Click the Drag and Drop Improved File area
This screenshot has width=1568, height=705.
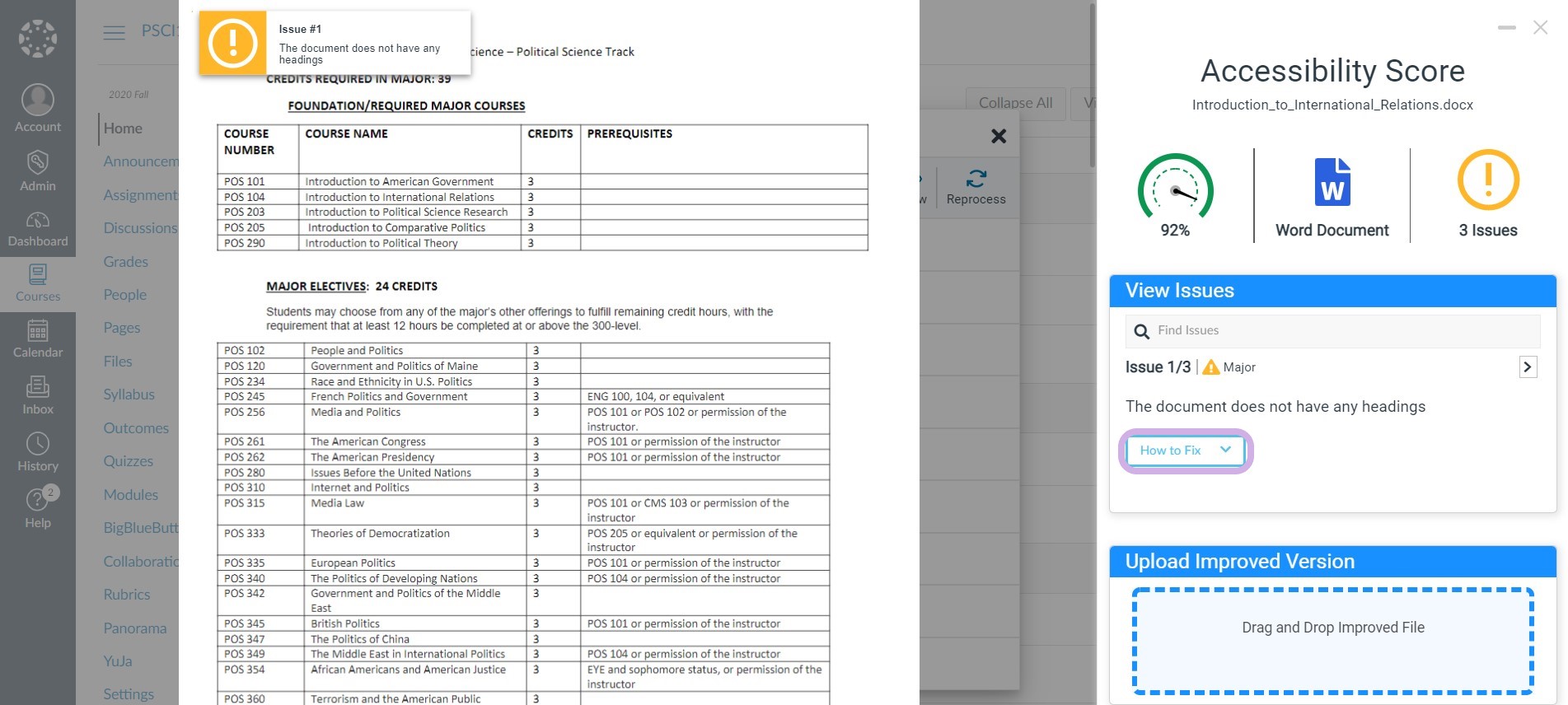click(x=1332, y=640)
